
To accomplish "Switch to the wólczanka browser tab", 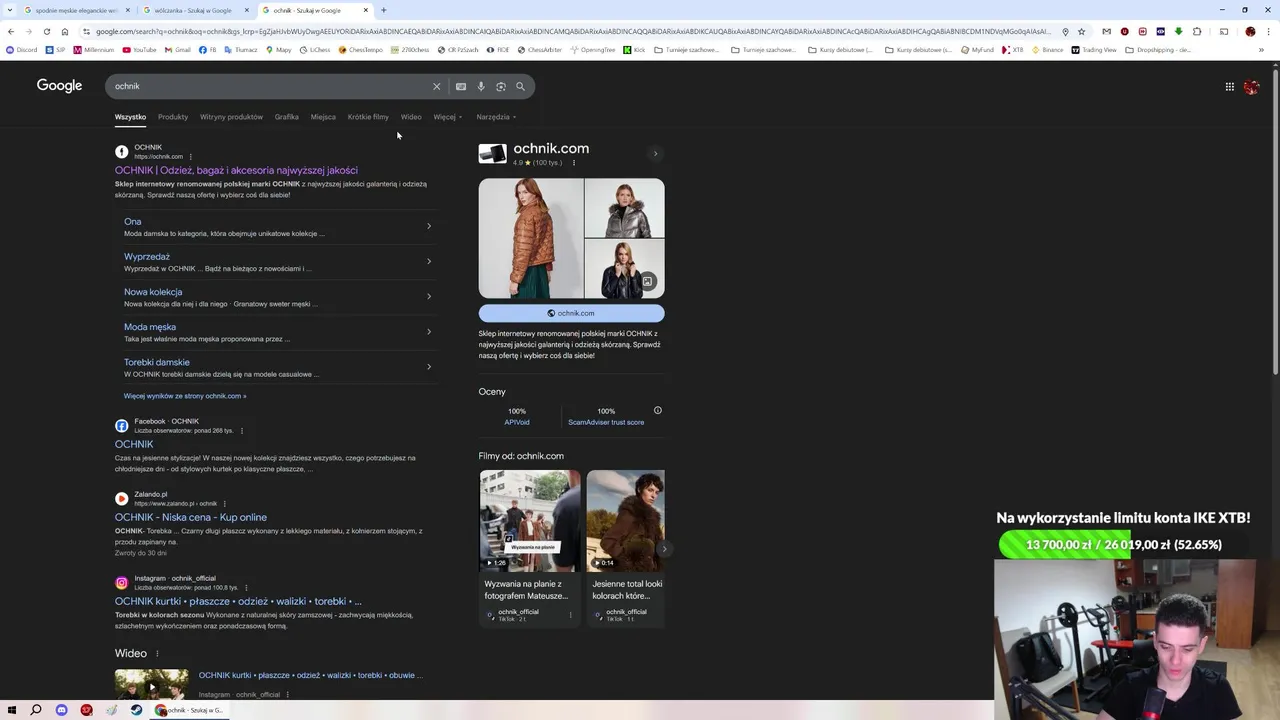I will pyautogui.click(x=195, y=10).
